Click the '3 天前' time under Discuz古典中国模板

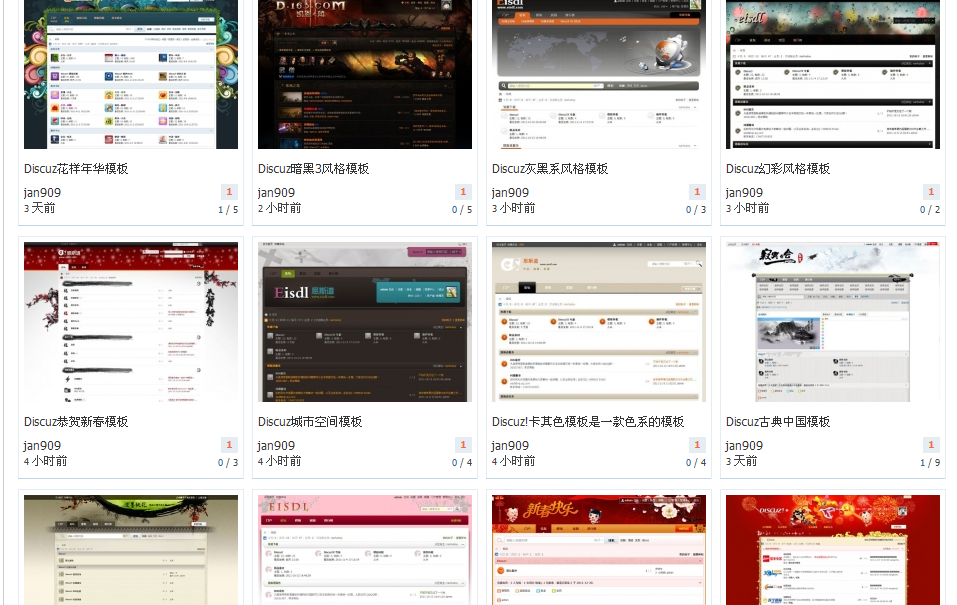pyautogui.click(x=742, y=462)
